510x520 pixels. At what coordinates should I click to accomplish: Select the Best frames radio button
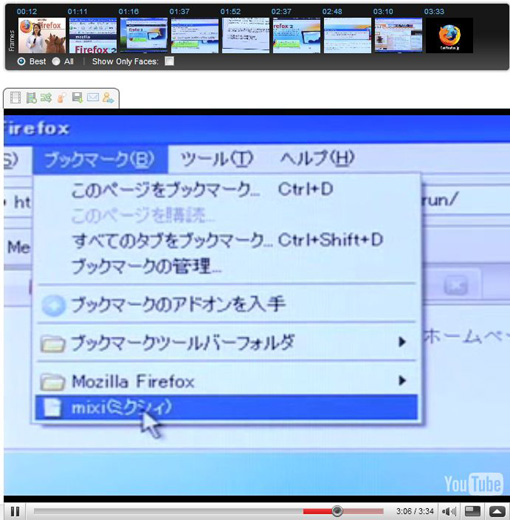21,61
